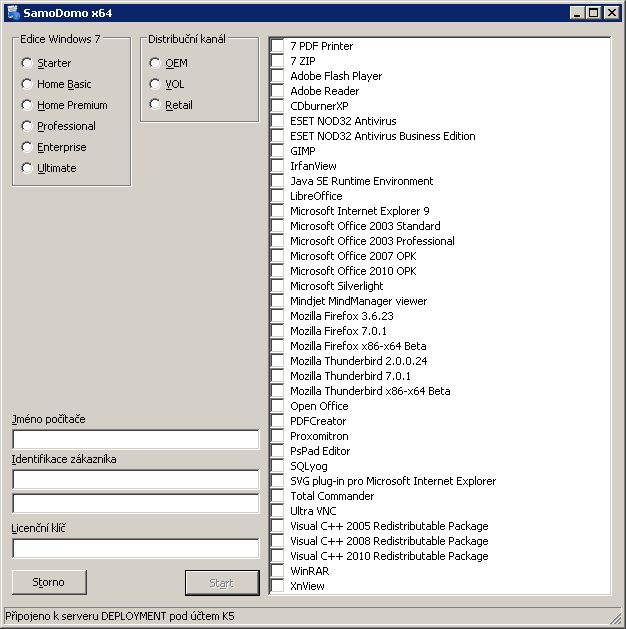Click first Identifikace zákazníka field
Screen dimensions: 626x629
point(136,479)
